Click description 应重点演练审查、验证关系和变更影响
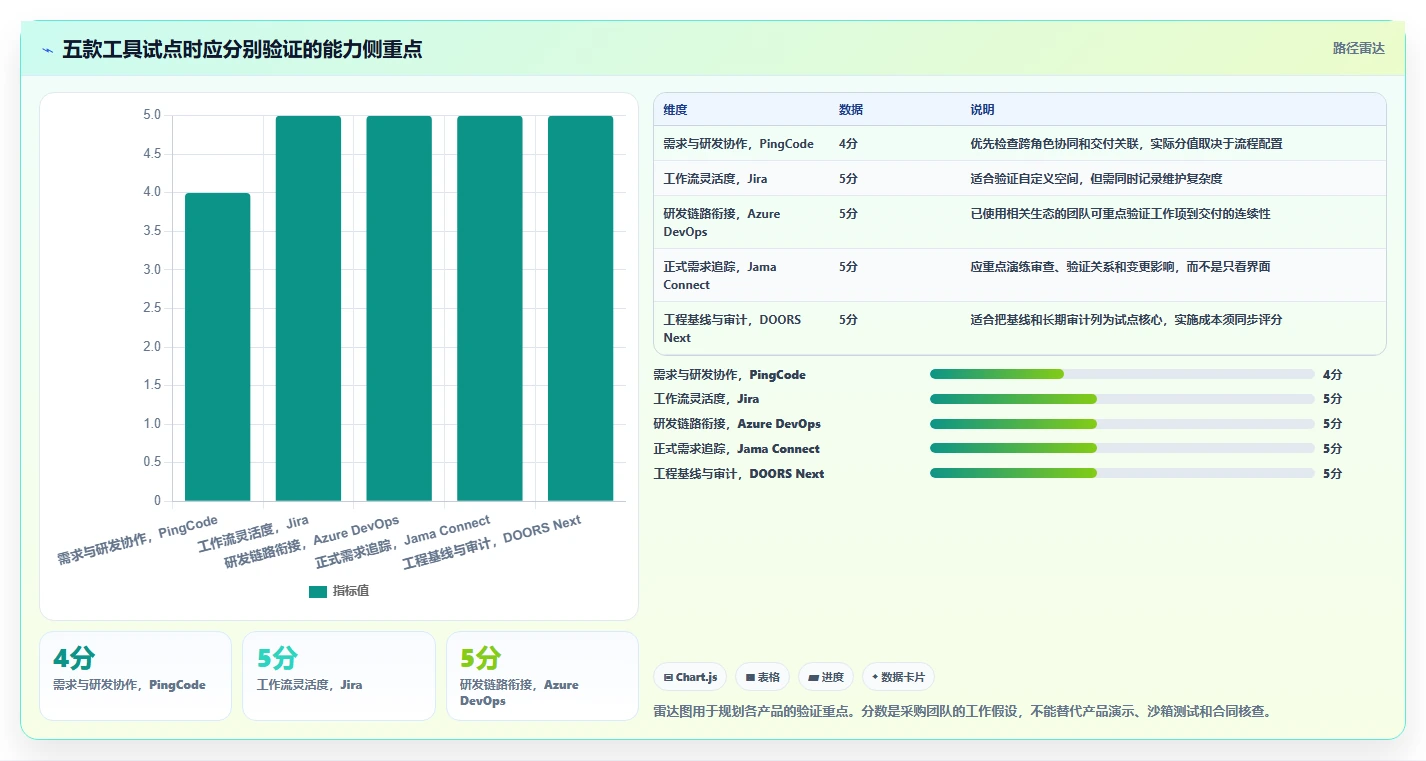The width and height of the screenshot is (1426, 761). click(1120, 267)
